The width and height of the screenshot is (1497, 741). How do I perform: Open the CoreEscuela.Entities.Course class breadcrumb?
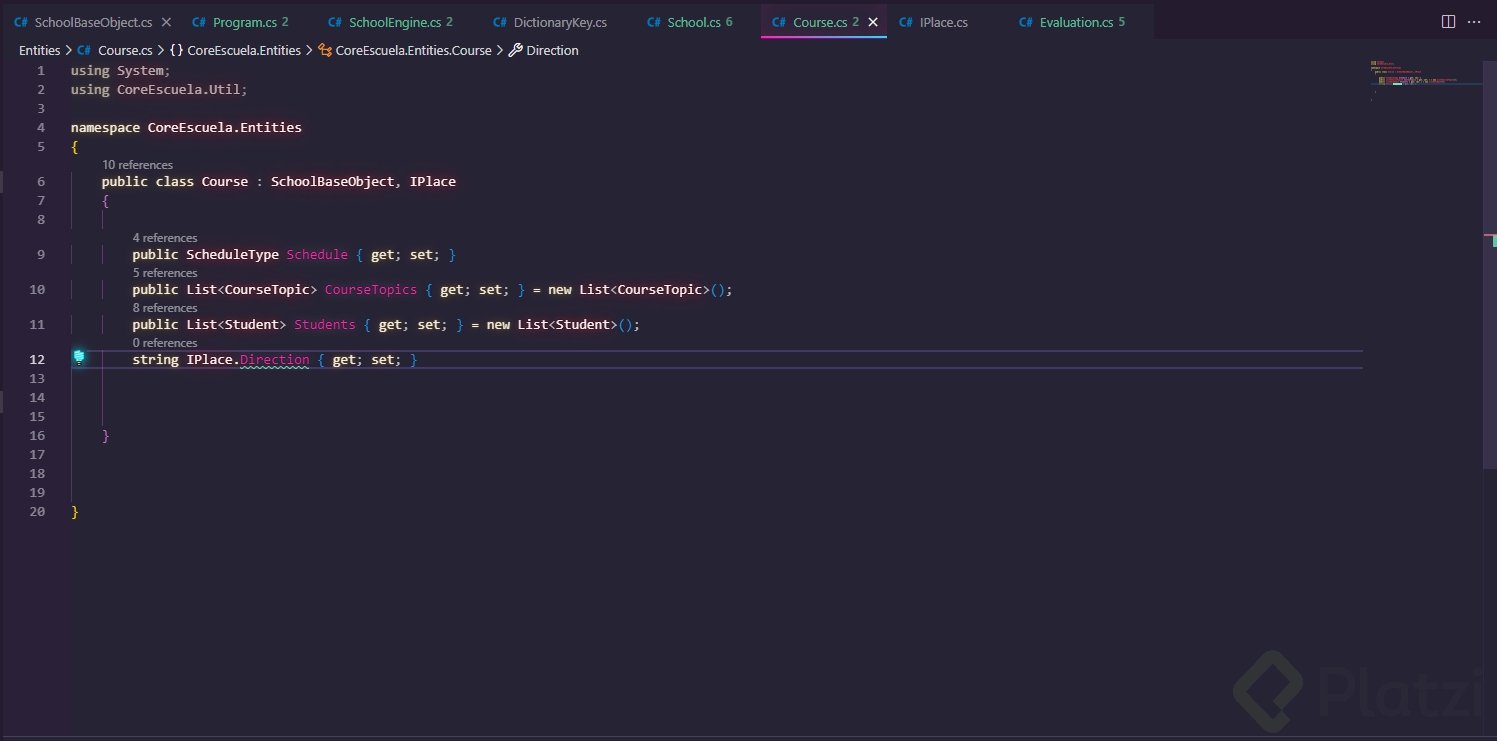[x=414, y=50]
